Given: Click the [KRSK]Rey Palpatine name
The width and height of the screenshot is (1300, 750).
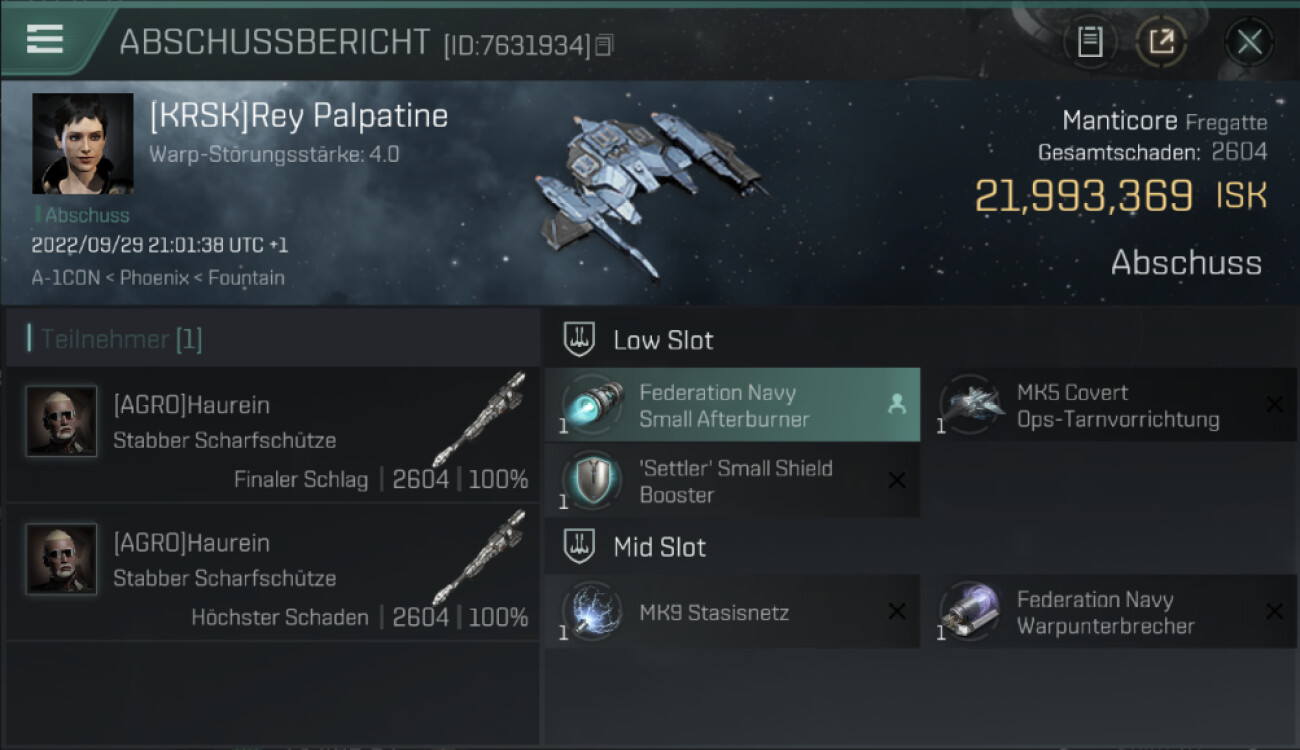Looking at the screenshot, I should coord(298,116).
